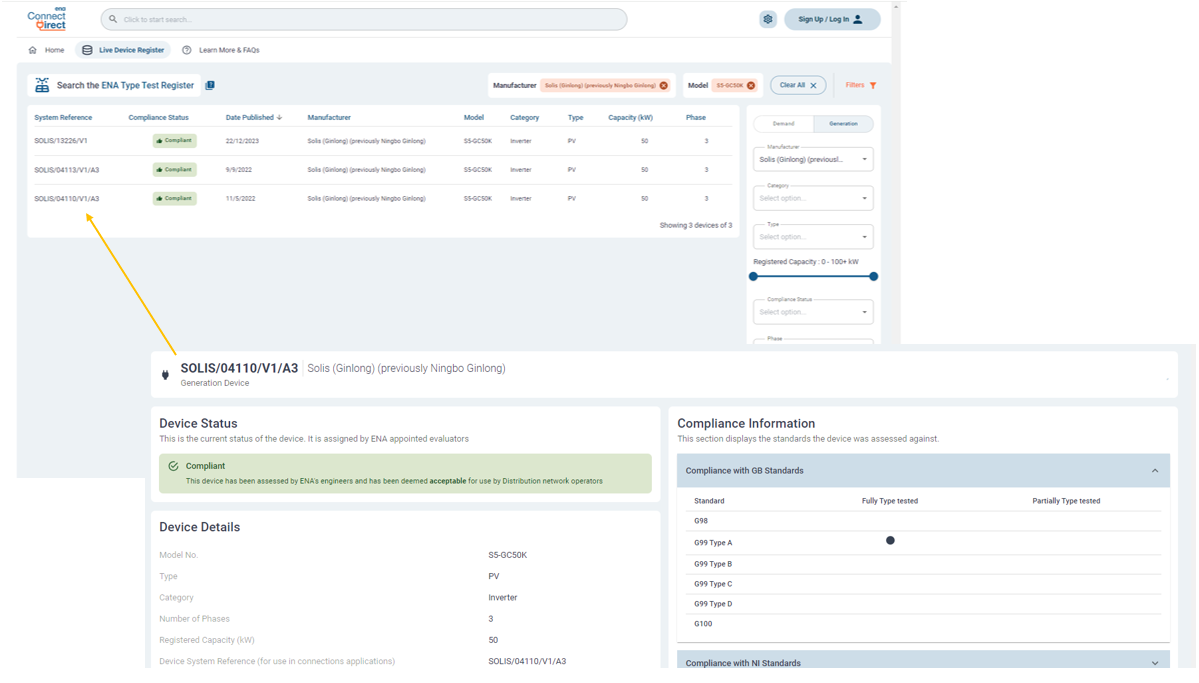The height and width of the screenshot is (683, 1199).
Task: Click the user icon in Sign Up button
Action: click(858, 19)
